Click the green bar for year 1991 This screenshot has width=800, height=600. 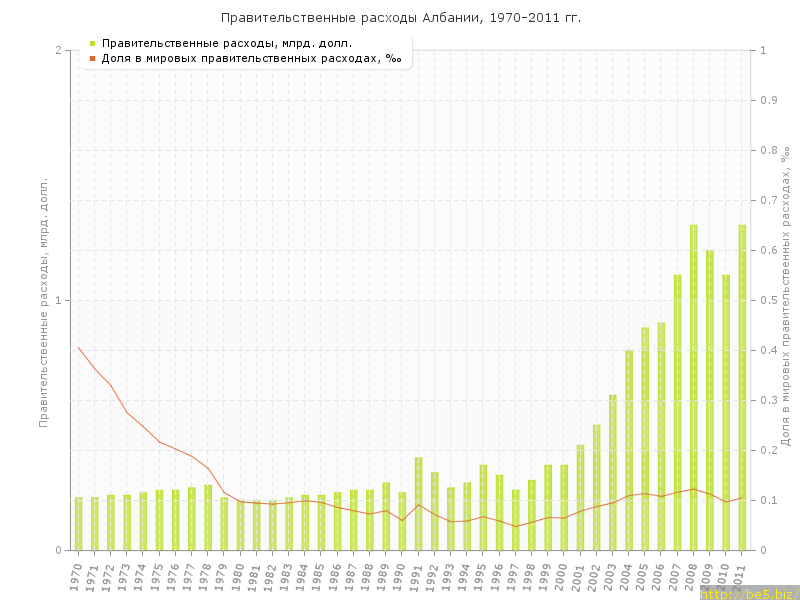click(x=418, y=504)
